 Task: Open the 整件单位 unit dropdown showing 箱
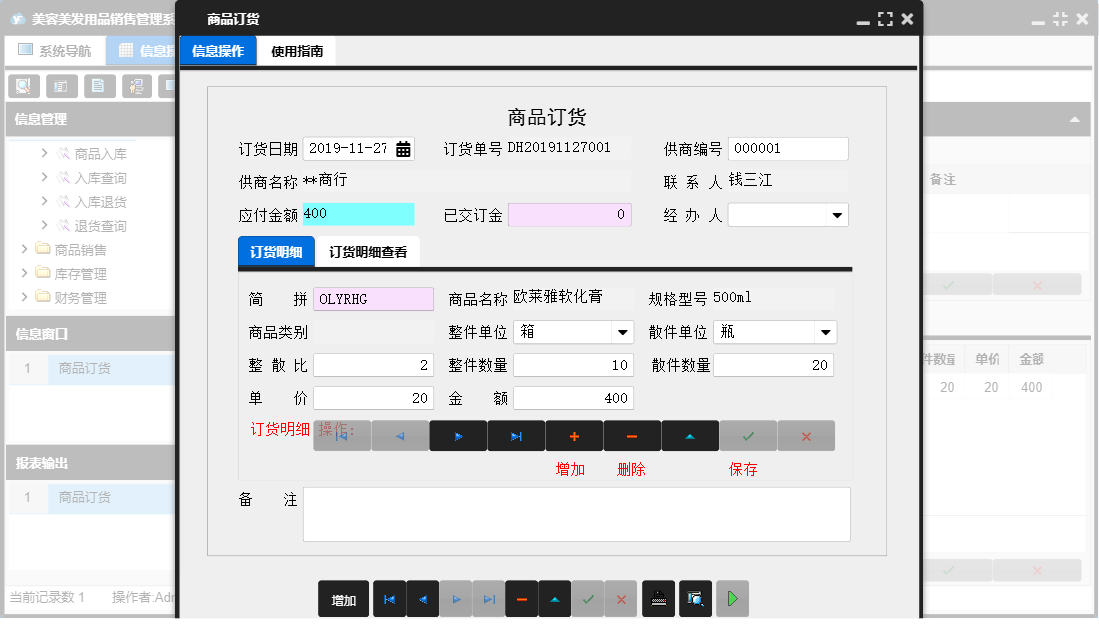[x=622, y=331]
